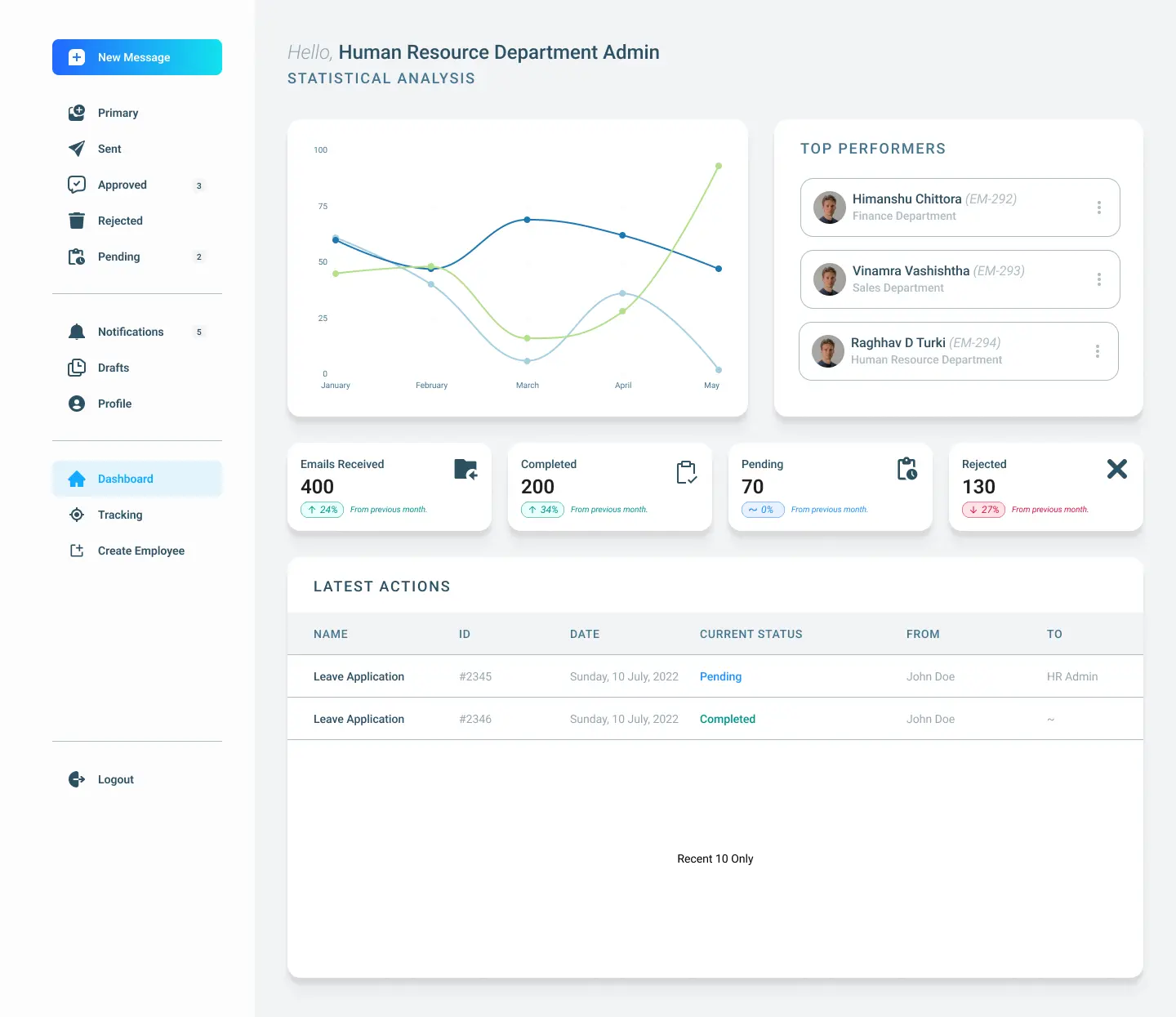1176x1017 pixels.
Task: Click the Sales Department label
Action: pyautogui.click(x=898, y=288)
